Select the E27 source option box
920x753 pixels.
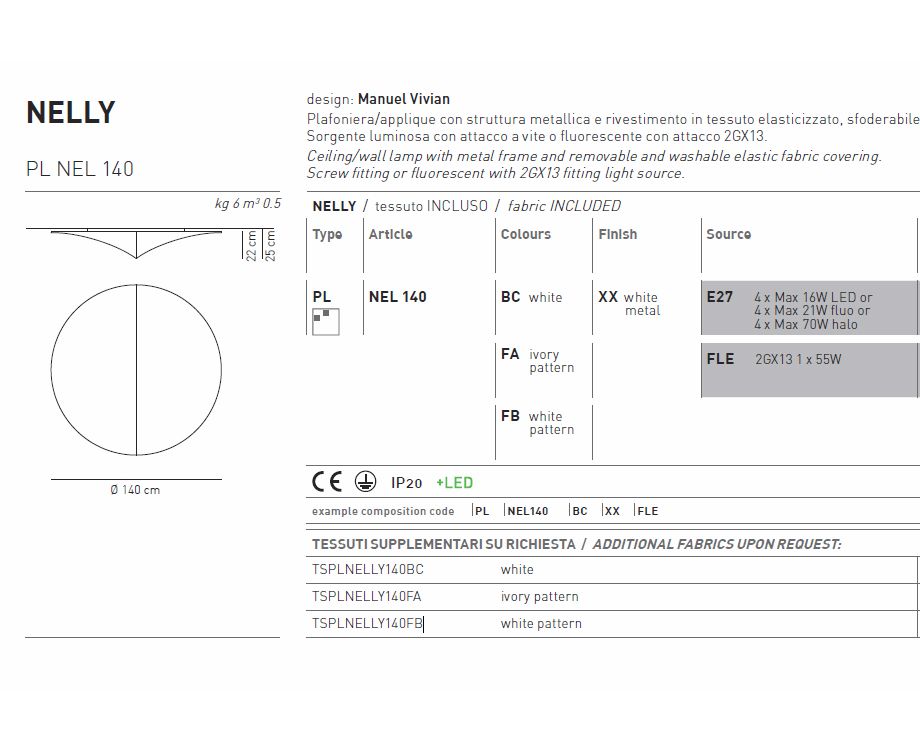[x=808, y=310]
